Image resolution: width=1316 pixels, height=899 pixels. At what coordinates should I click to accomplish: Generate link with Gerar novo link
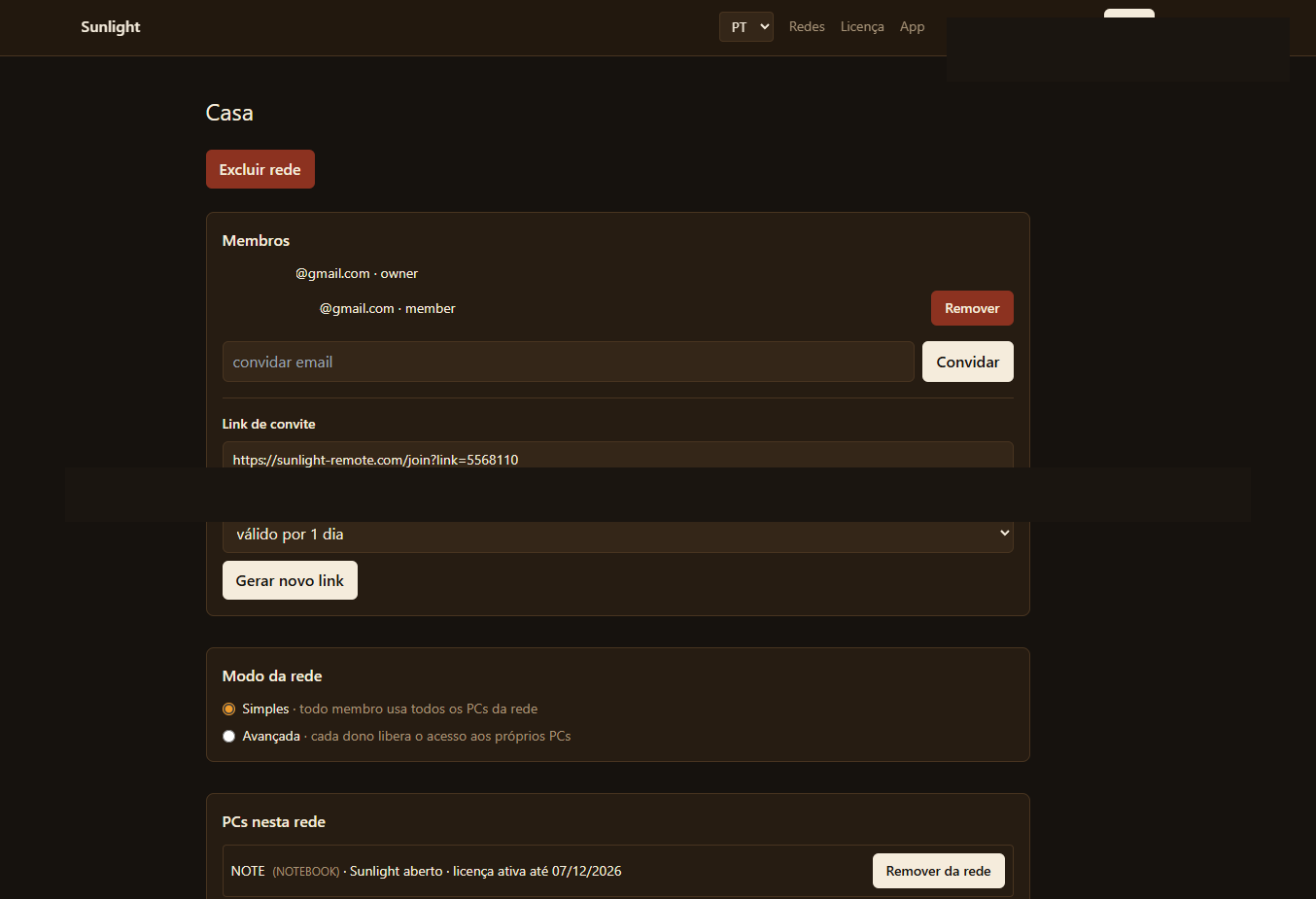click(x=290, y=580)
